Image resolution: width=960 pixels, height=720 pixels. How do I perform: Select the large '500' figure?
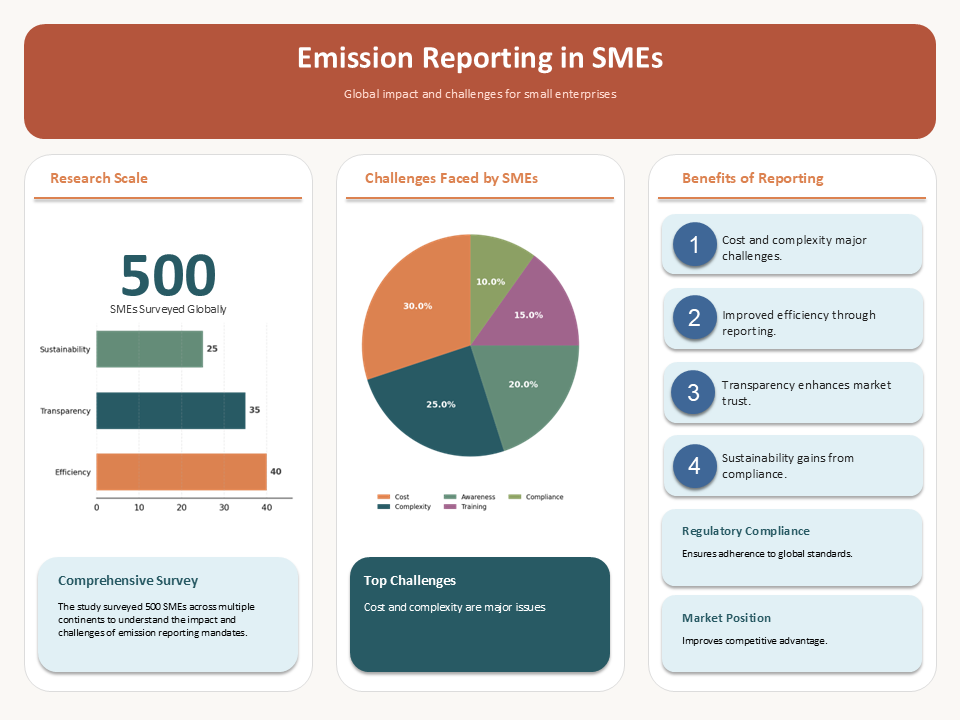coord(168,275)
